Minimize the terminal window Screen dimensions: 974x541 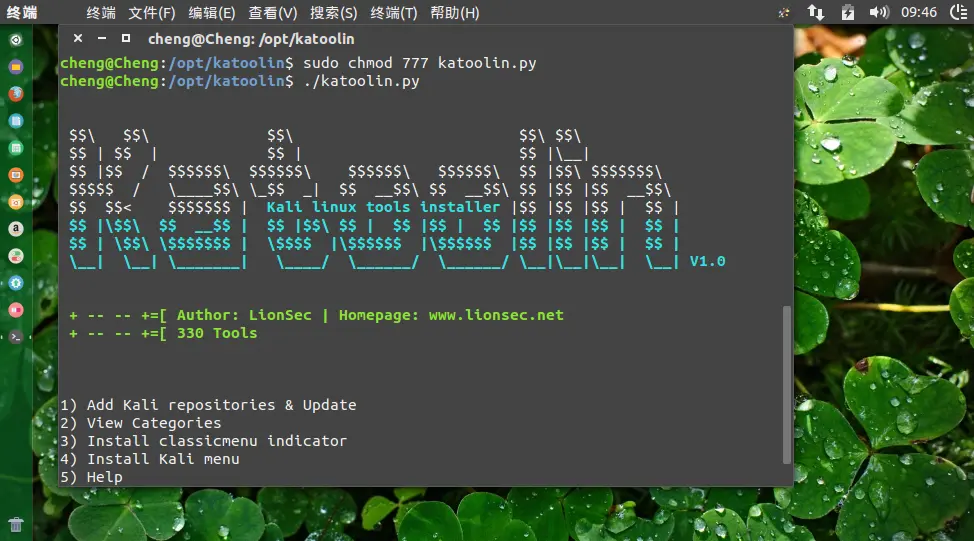[x=102, y=39]
